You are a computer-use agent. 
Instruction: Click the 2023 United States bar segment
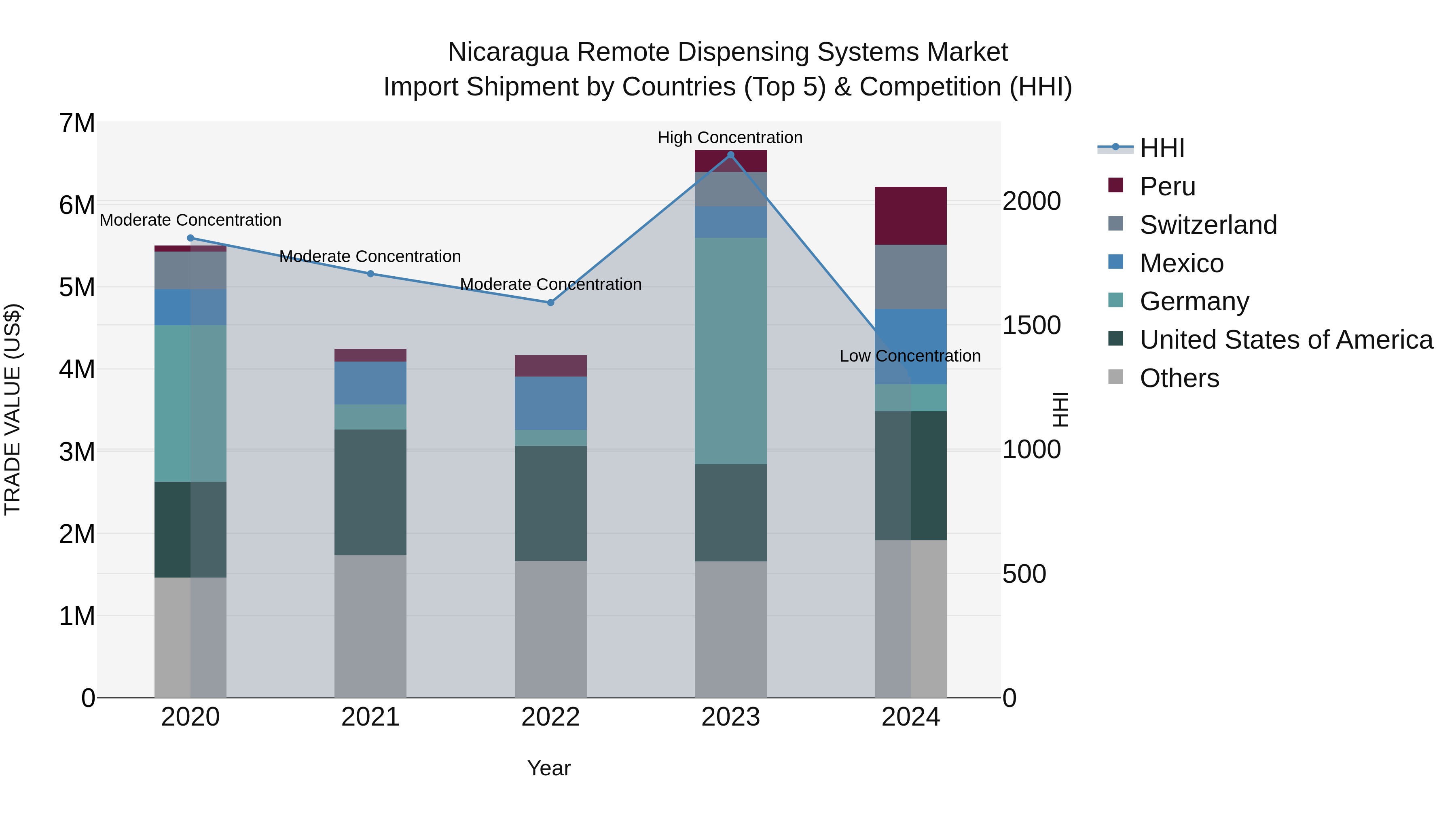(x=730, y=513)
